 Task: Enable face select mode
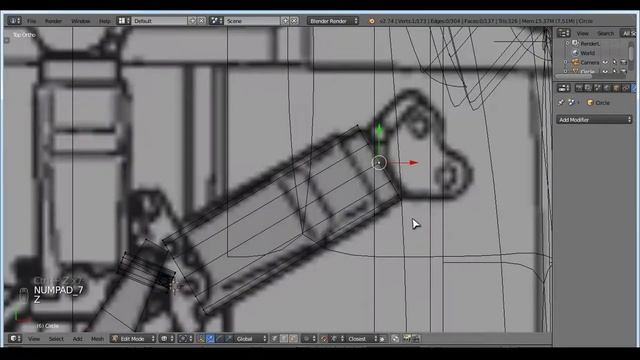(293, 339)
